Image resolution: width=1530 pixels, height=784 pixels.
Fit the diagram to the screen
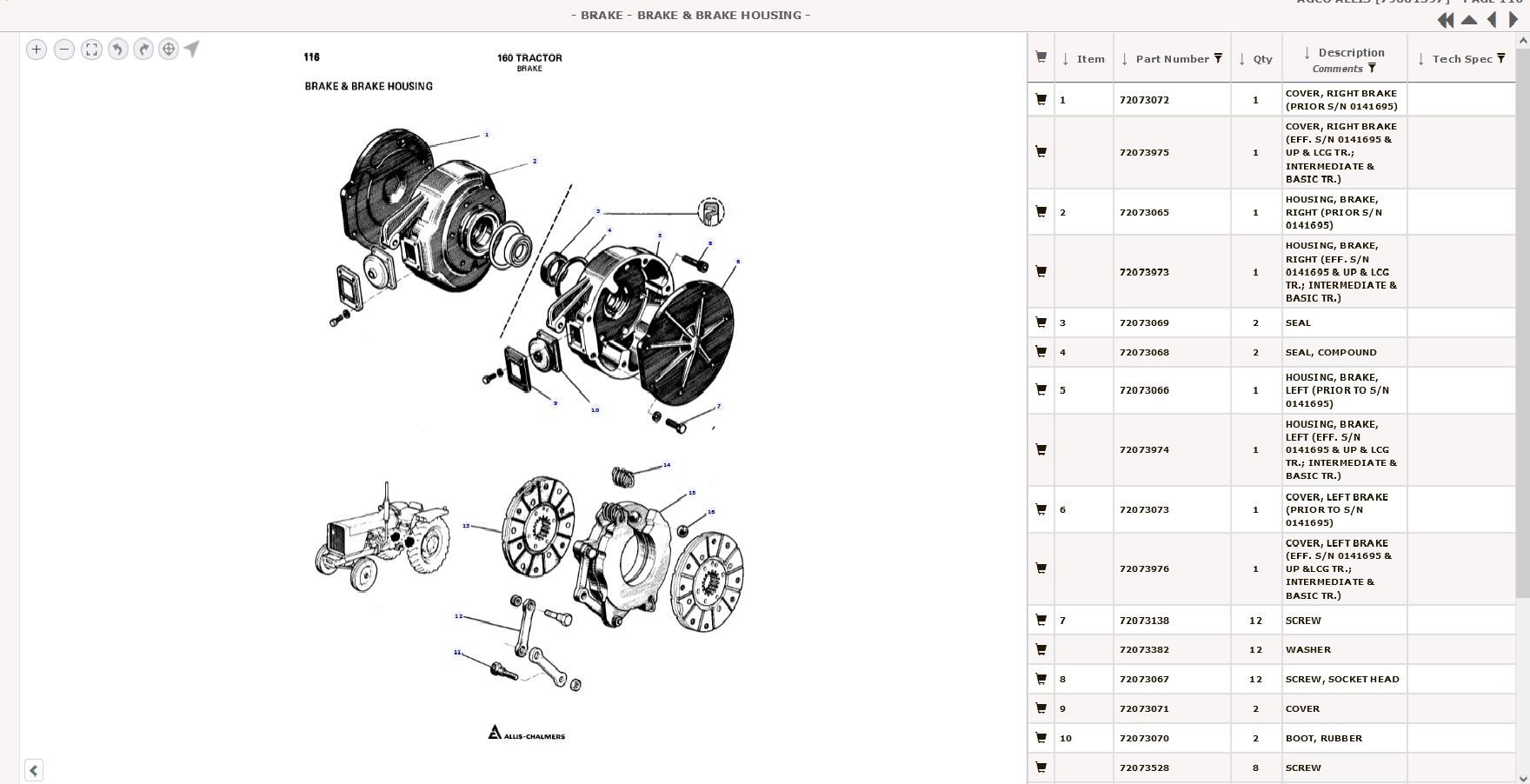pyautogui.click(x=91, y=50)
